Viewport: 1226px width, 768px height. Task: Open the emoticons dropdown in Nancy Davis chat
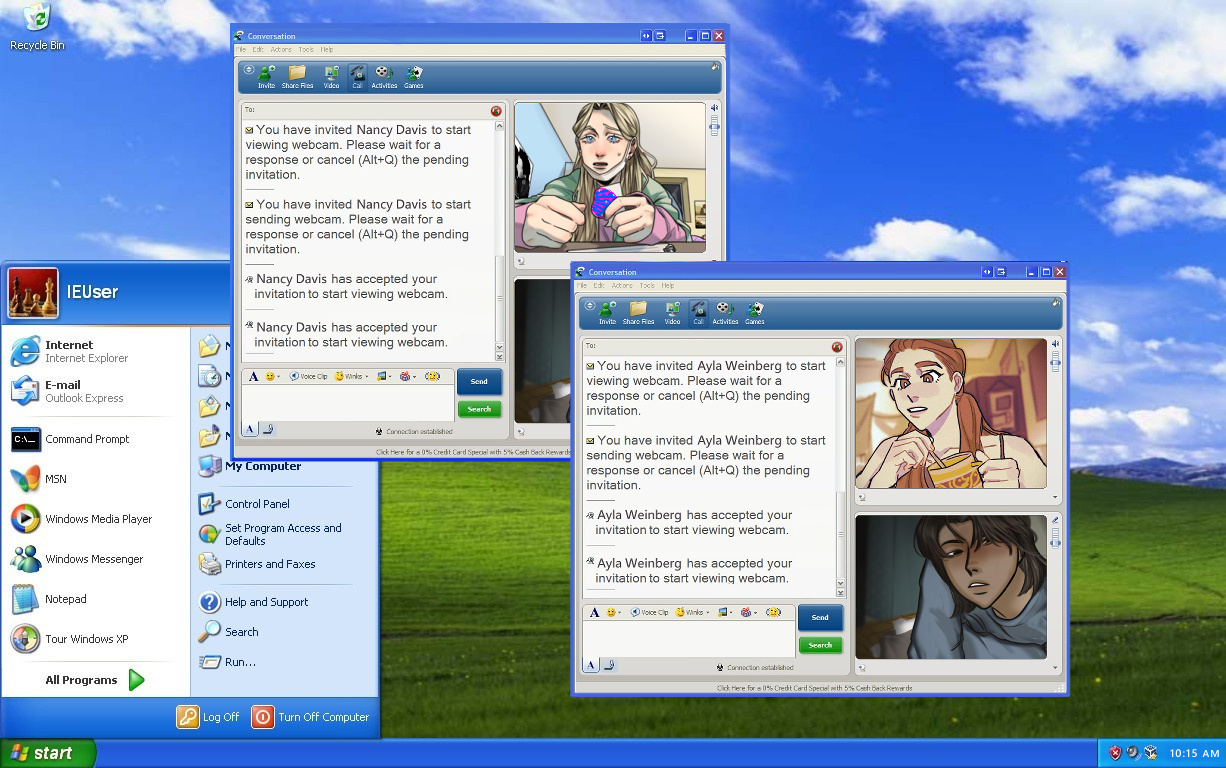pyautogui.click(x=273, y=376)
